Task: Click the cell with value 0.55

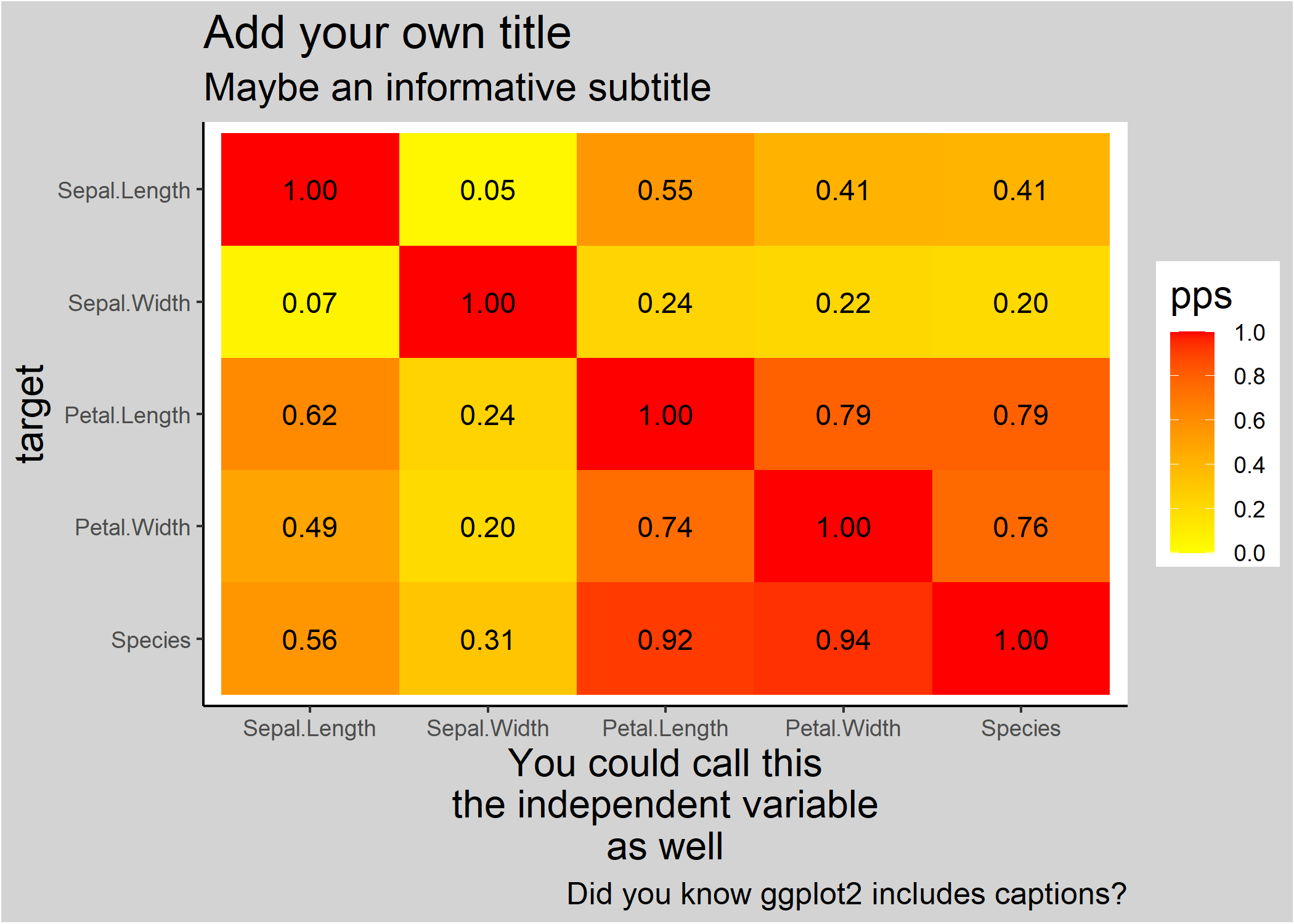Action: click(x=665, y=190)
